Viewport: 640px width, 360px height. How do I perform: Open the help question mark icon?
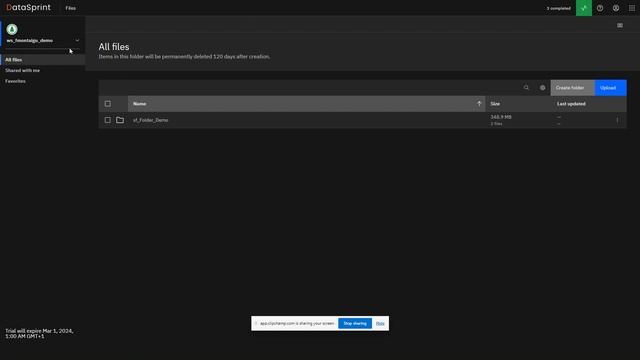click(600, 8)
